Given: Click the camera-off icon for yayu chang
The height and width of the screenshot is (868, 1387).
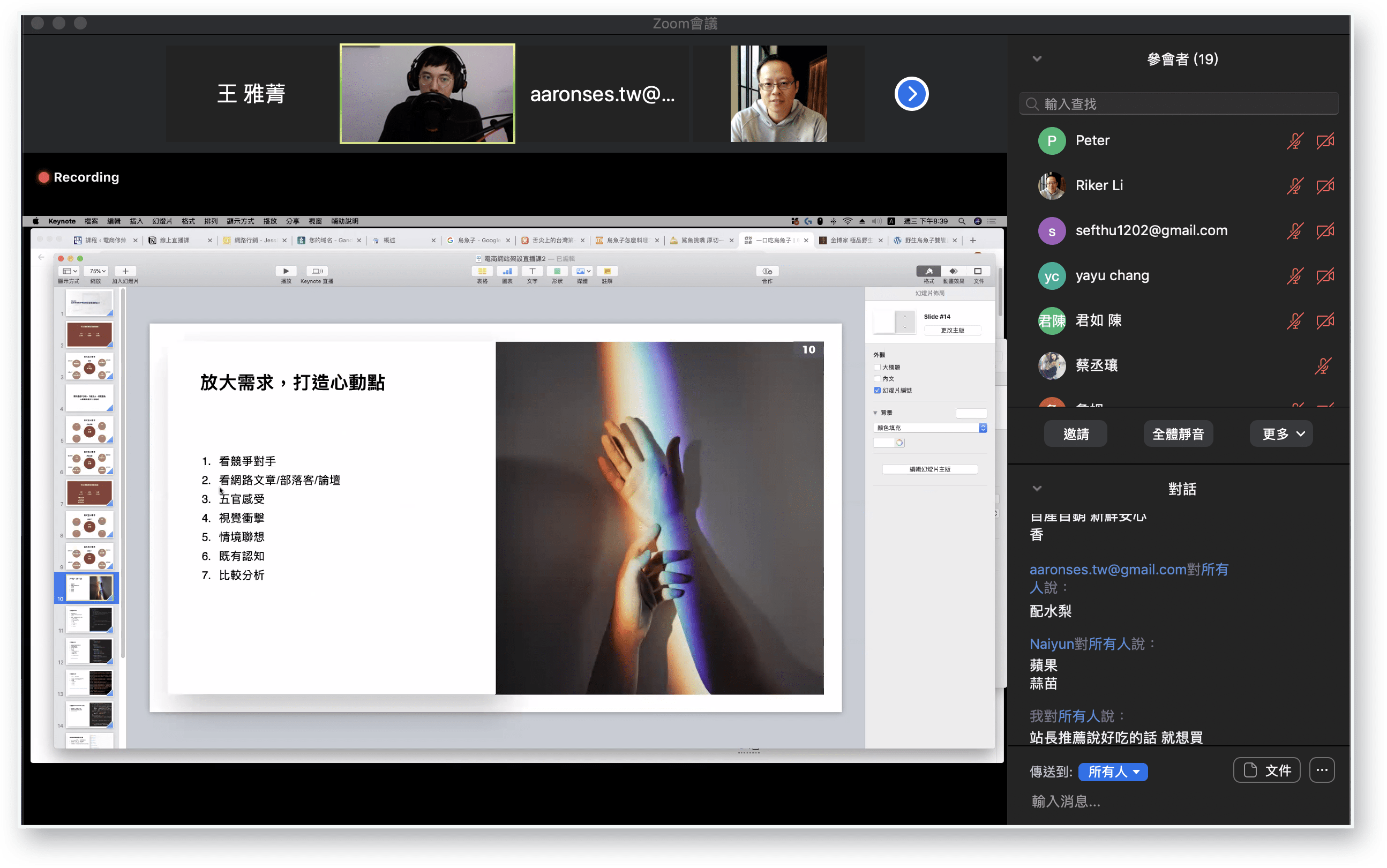Looking at the screenshot, I should coord(1324,276).
